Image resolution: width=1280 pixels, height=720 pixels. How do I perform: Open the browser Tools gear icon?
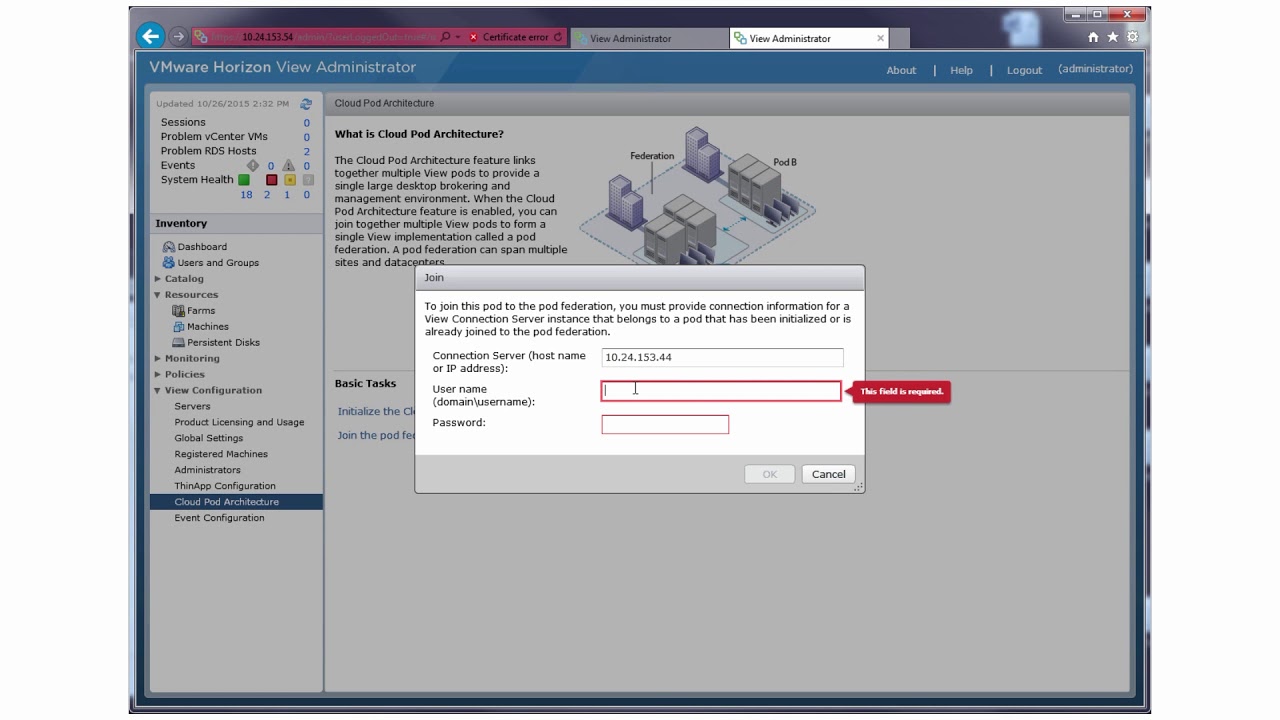[x=1132, y=37]
